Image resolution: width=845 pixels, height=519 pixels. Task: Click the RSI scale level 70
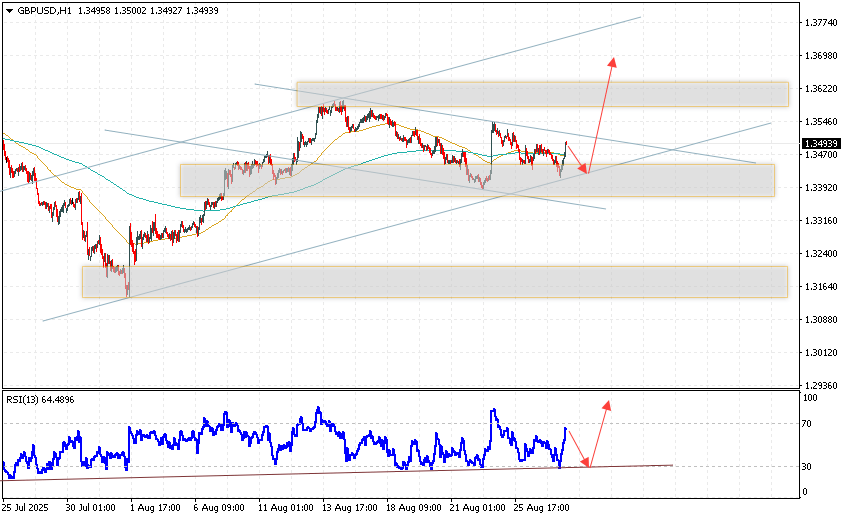pos(807,424)
